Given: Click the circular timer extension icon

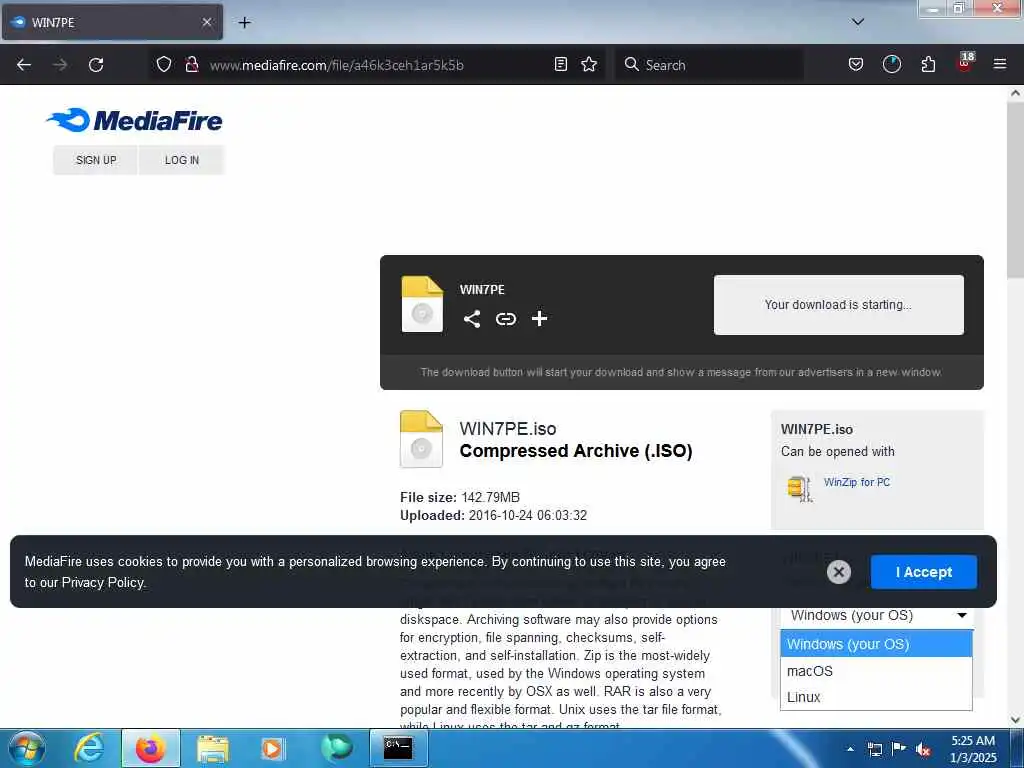Looking at the screenshot, I should (891, 65).
